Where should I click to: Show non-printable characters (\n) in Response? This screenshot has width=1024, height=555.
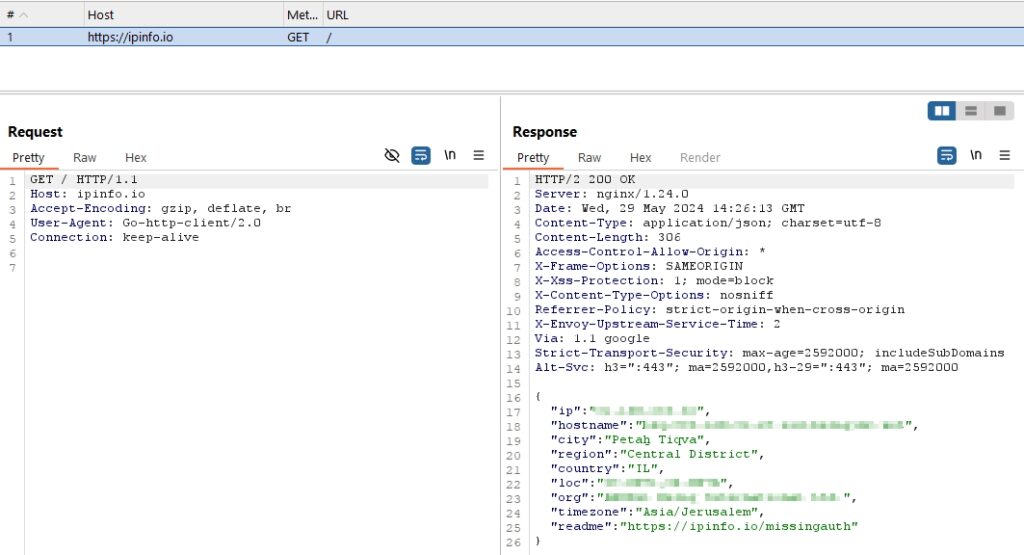976,155
